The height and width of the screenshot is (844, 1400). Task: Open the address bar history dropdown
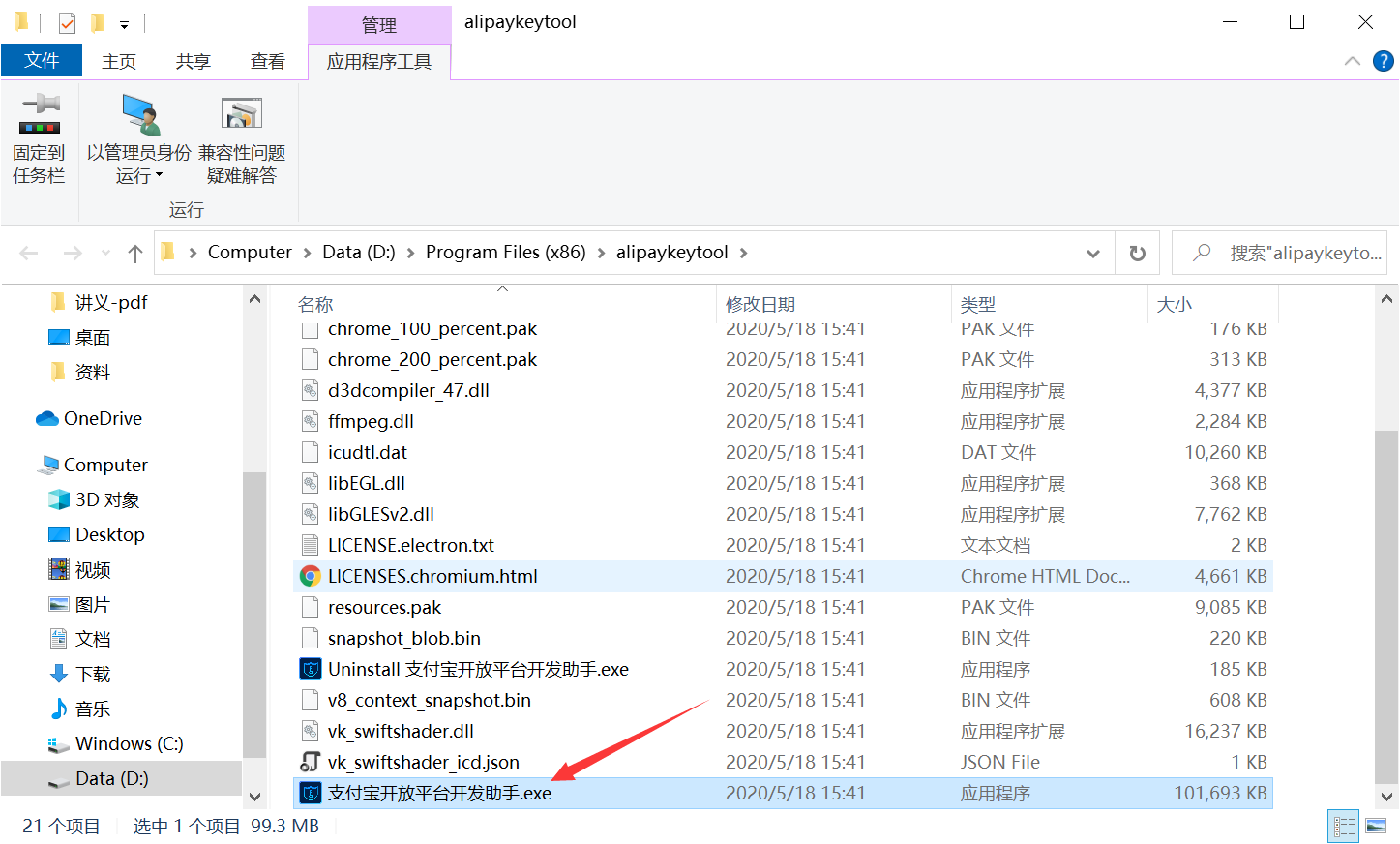click(1093, 254)
